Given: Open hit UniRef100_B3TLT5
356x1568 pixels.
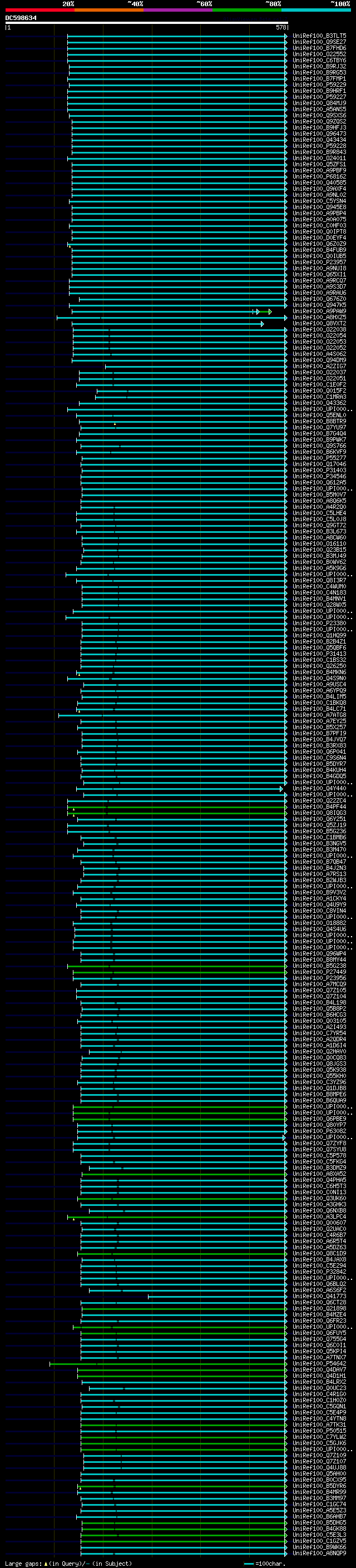Looking at the screenshot, I should (319, 36).
